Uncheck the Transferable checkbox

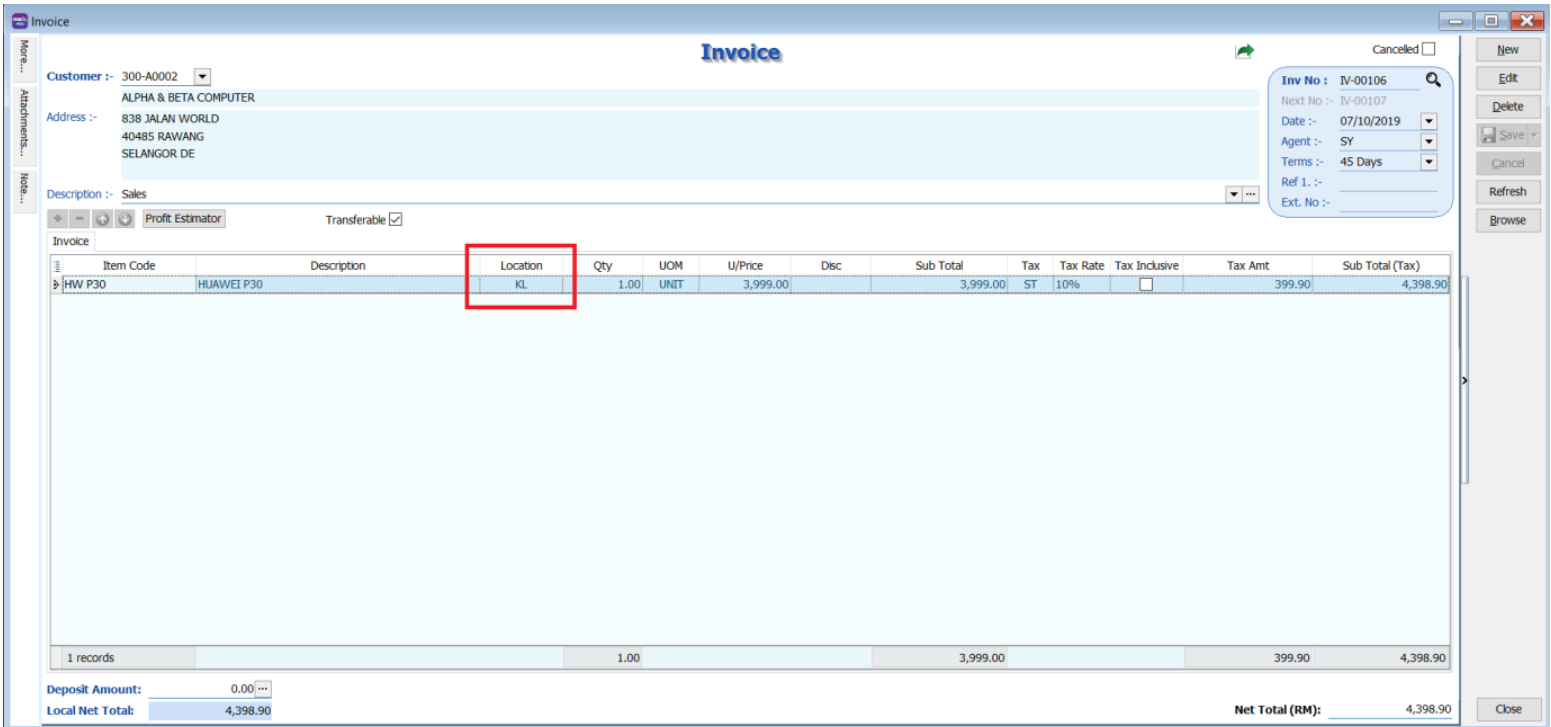point(395,220)
